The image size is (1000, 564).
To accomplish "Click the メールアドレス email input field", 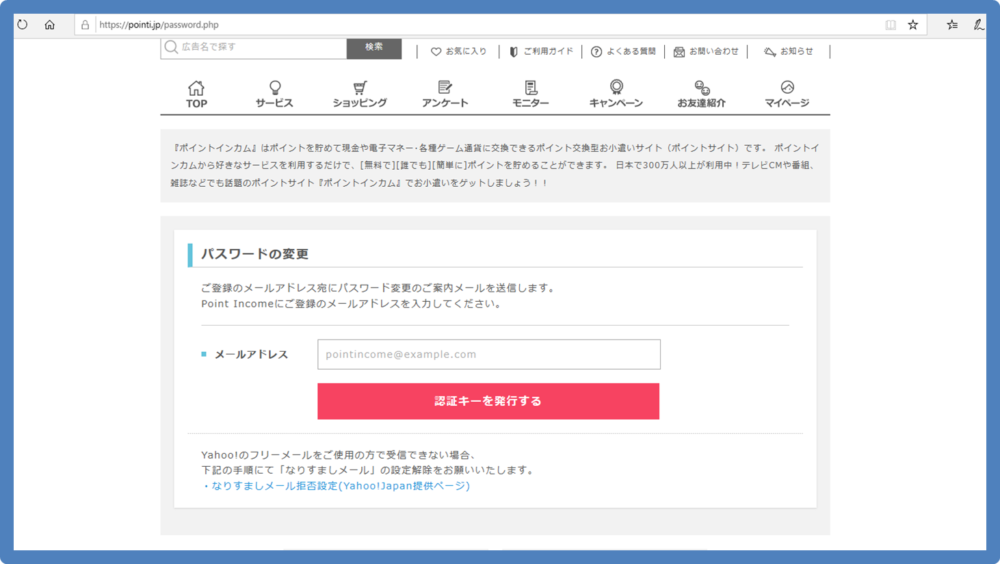I will pos(489,354).
